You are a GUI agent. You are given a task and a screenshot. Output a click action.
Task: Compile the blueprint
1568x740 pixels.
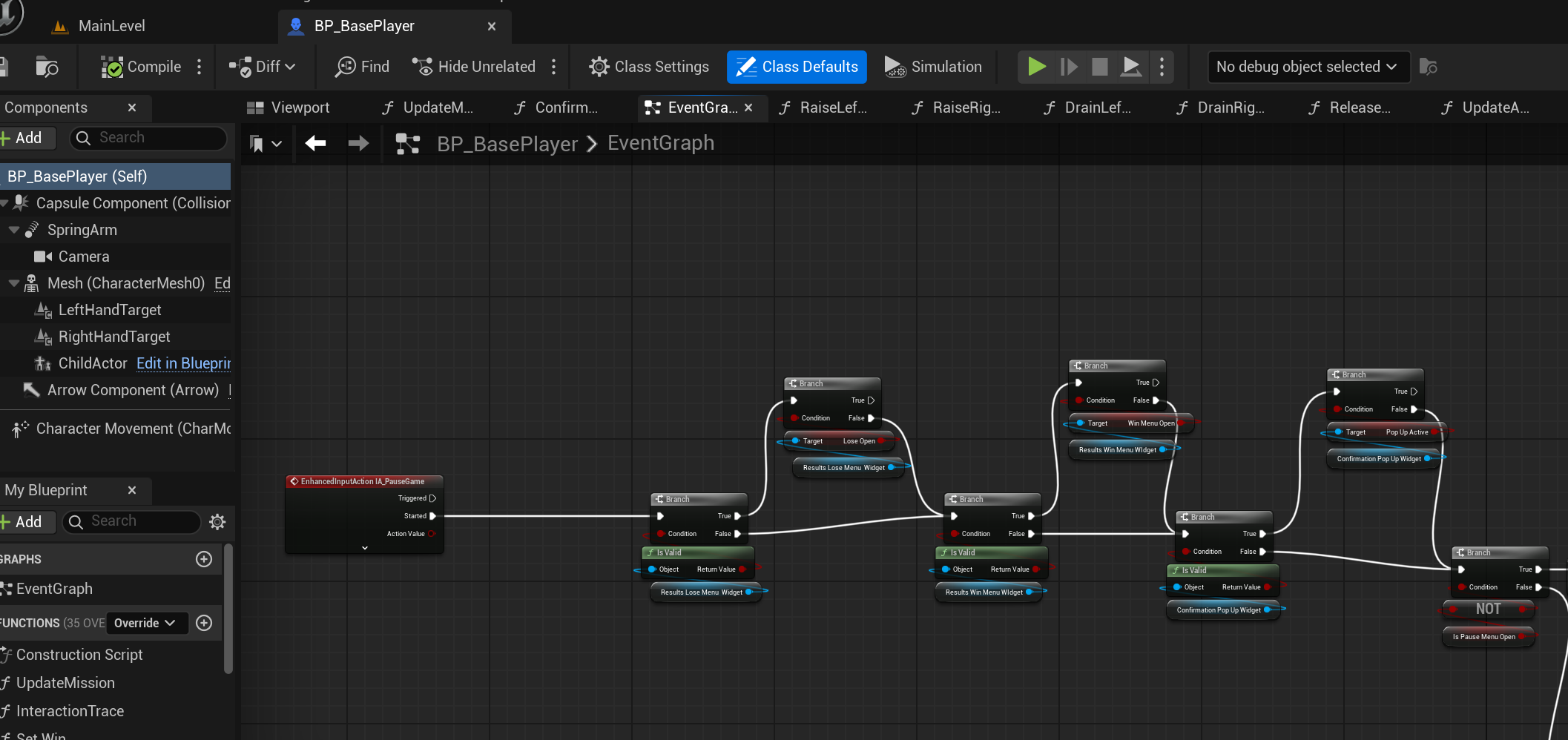(141, 67)
